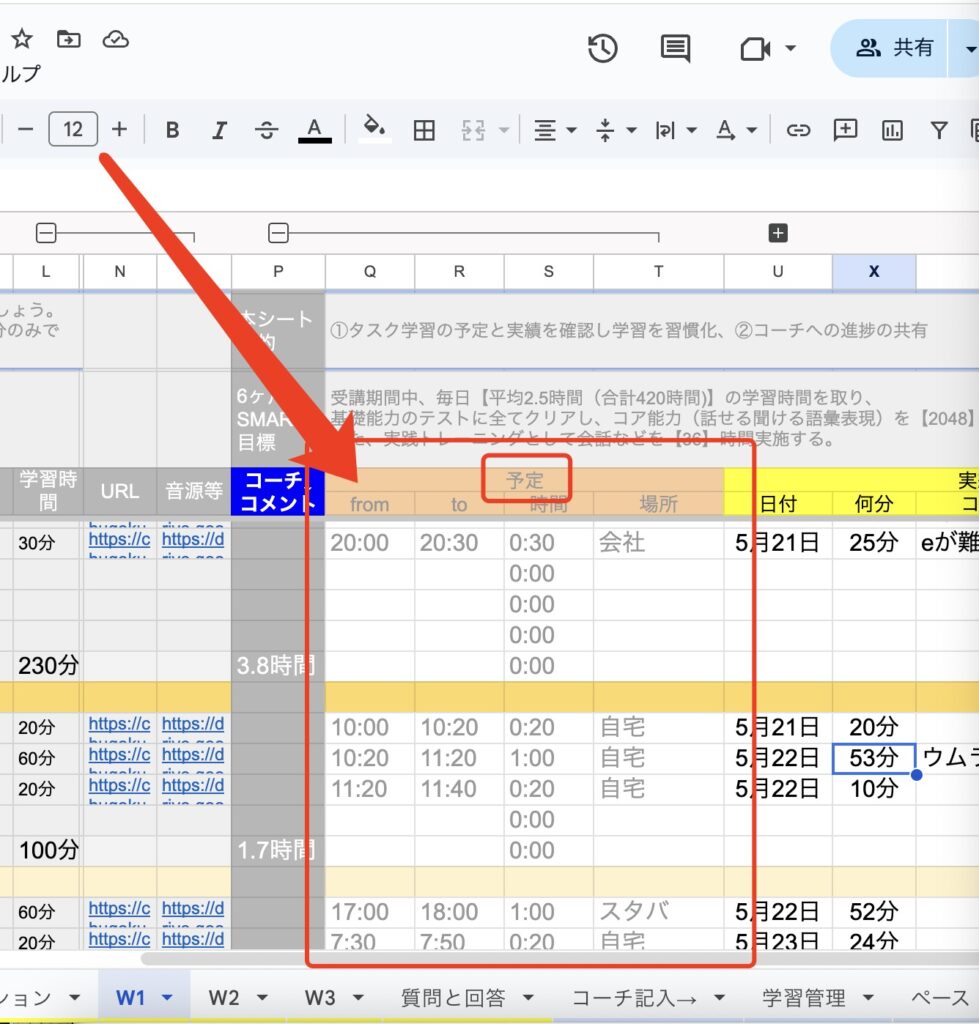The width and height of the screenshot is (979, 1024).
Task: Insert link using chain icon
Action: pos(797,130)
